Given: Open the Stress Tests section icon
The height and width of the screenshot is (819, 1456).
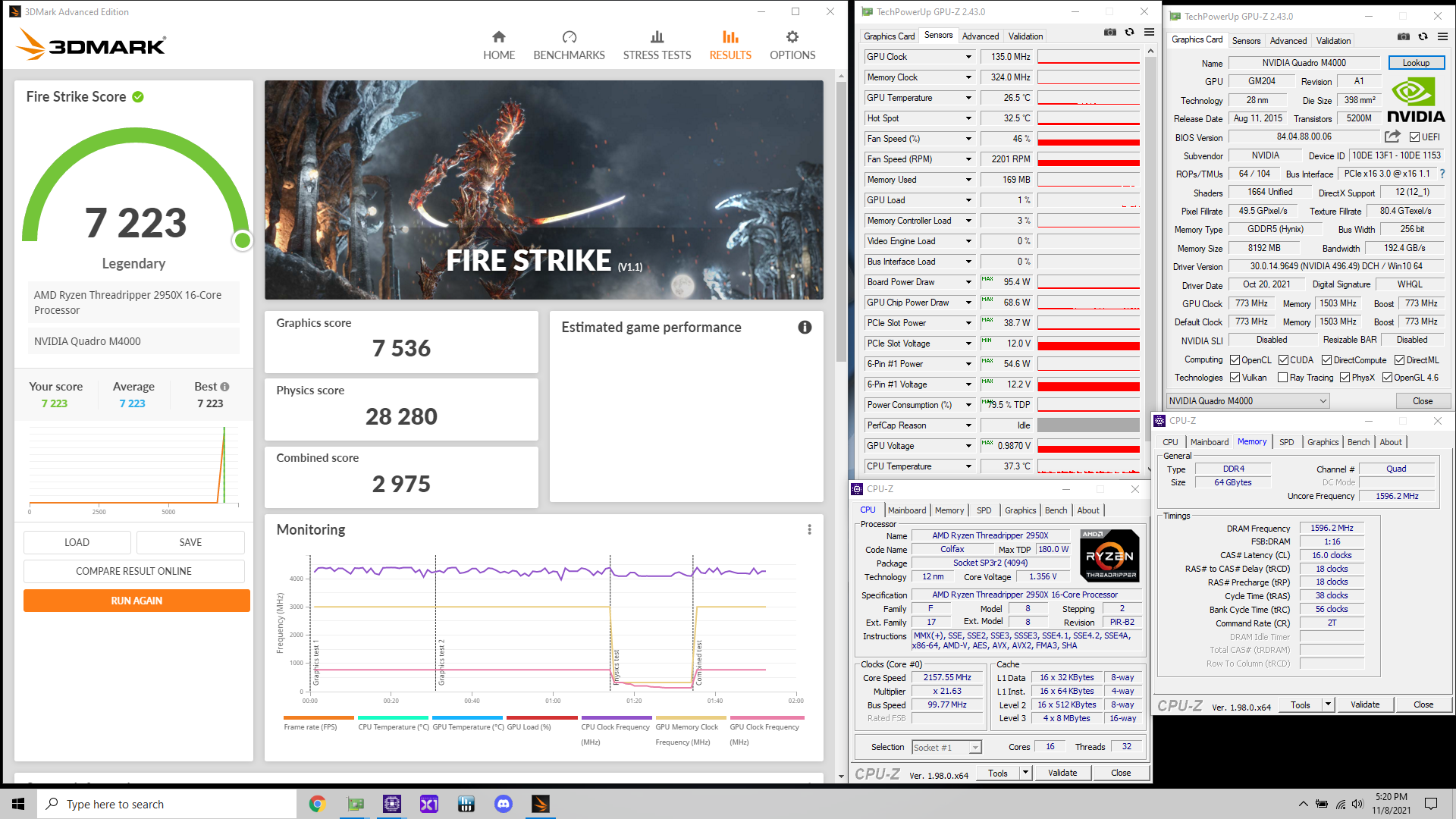Looking at the screenshot, I should (657, 37).
